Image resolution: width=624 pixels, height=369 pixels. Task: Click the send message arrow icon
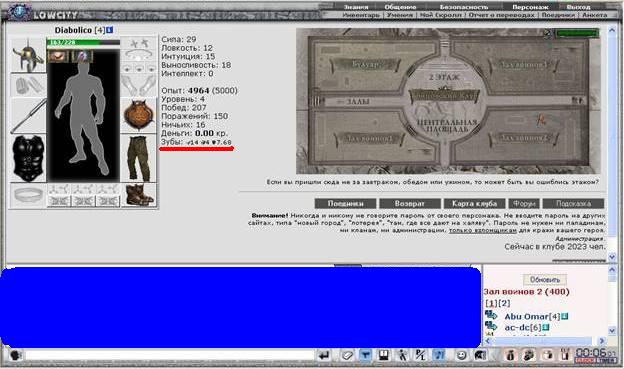pyautogui.click(x=324, y=355)
